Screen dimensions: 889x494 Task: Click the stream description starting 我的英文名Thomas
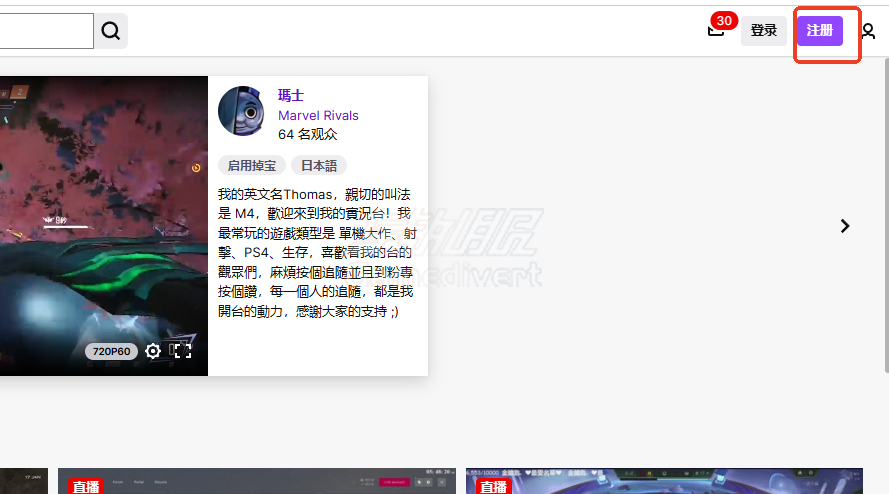(x=317, y=253)
